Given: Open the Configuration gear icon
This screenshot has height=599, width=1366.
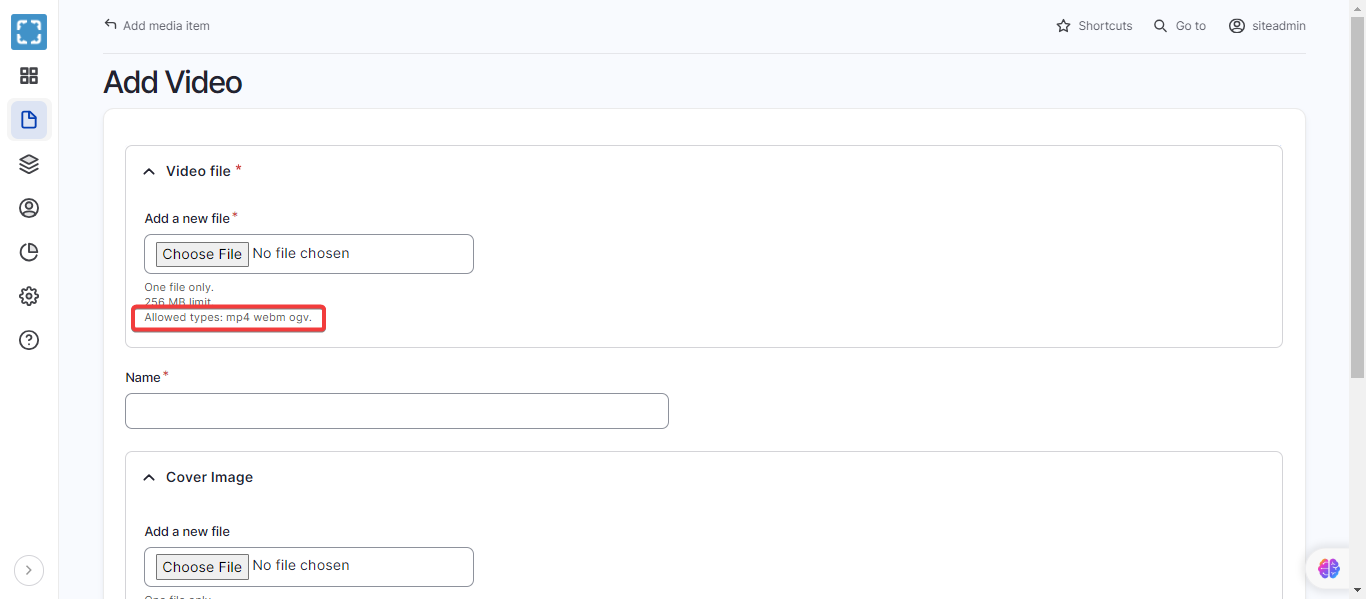Looking at the screenshot, I should pyautogui.click(x=29, y=296).
